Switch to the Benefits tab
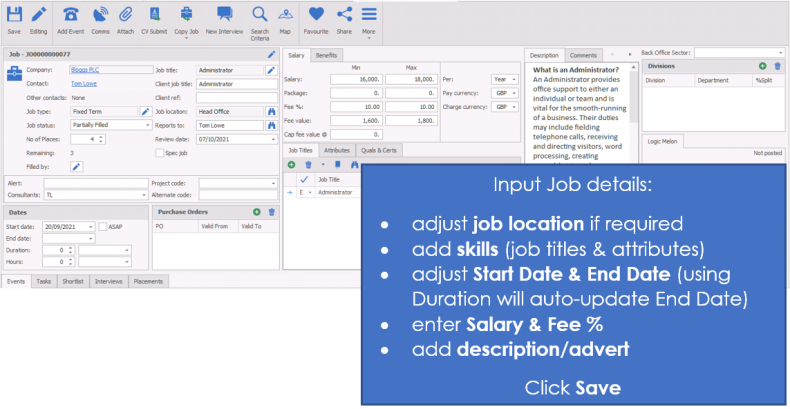Screen dimensions: 790x409 [x=326, y=55]
